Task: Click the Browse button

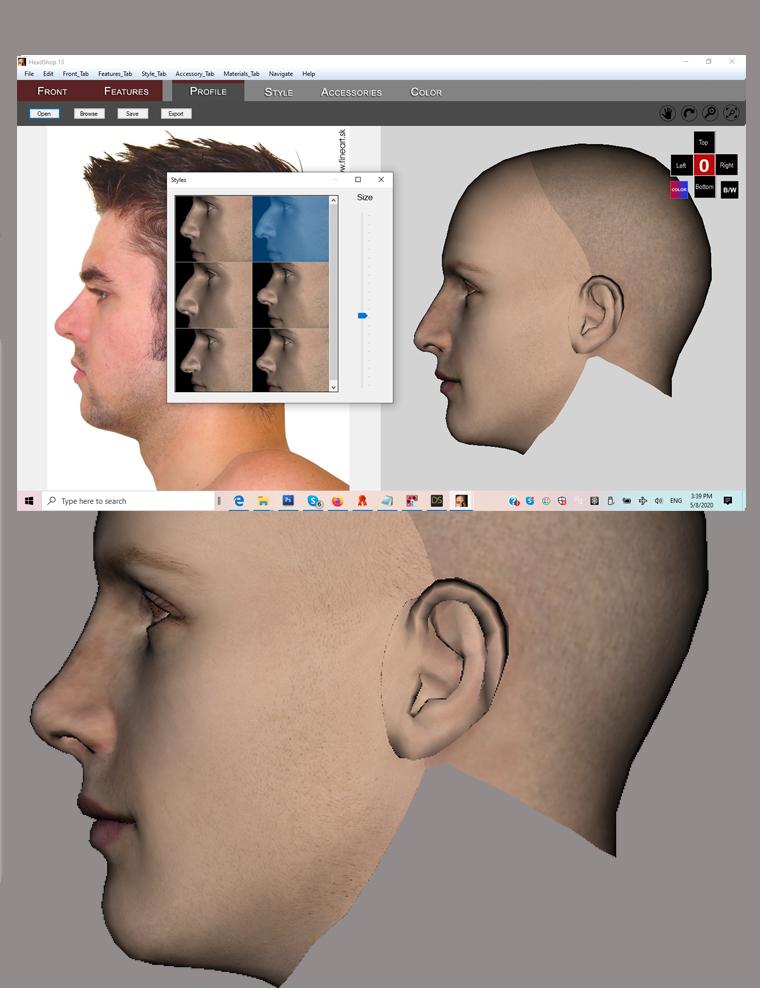Action: click(x=88, y=113)
